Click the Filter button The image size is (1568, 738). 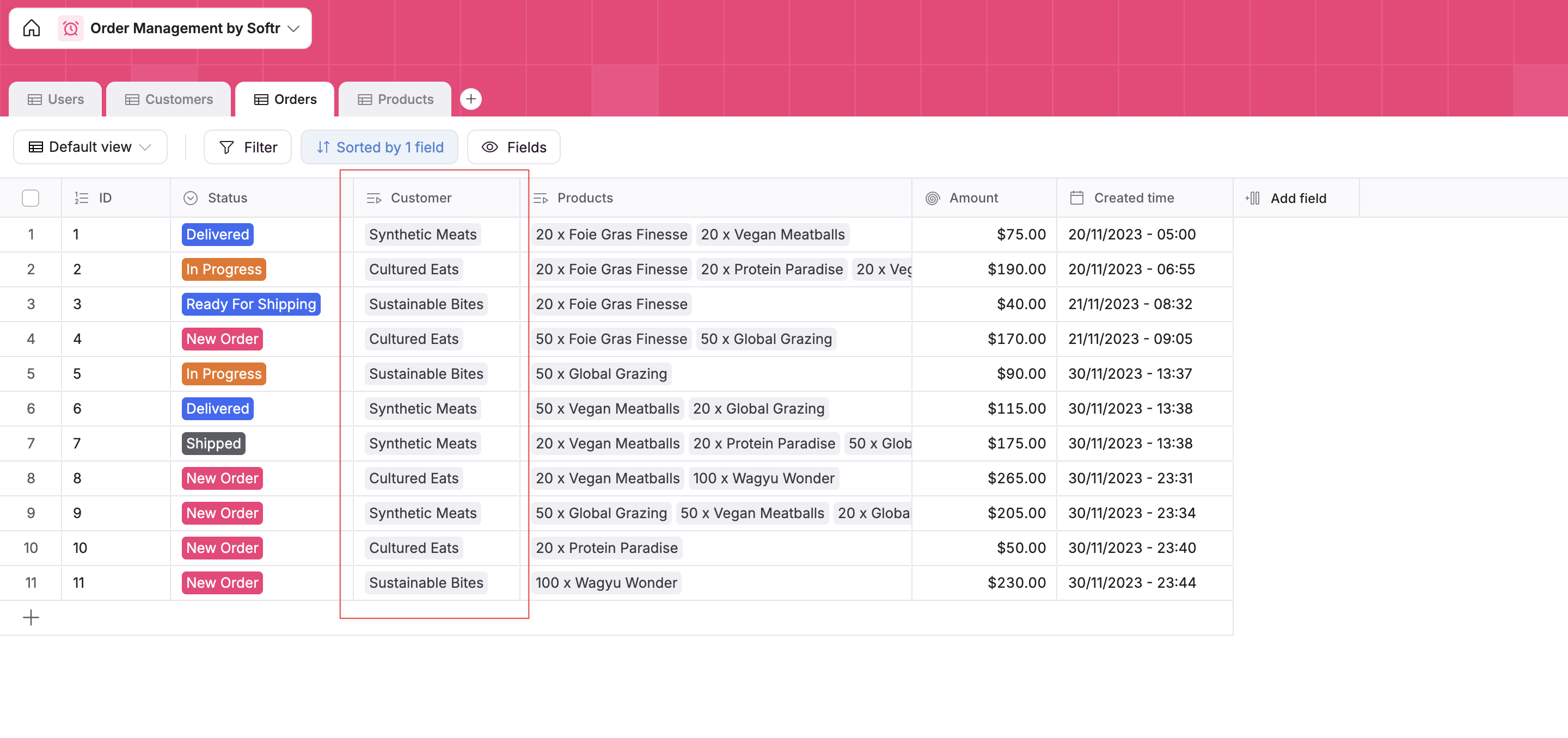(x=248, y=147)
